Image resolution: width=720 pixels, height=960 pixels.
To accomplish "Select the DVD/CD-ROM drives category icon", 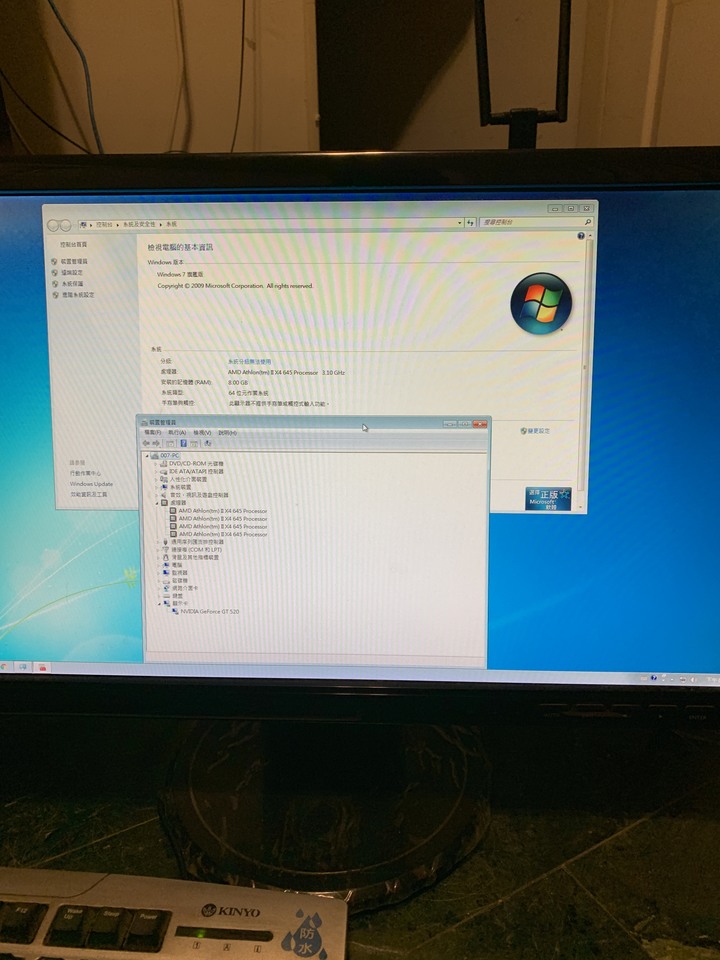I will pos(163,463).
